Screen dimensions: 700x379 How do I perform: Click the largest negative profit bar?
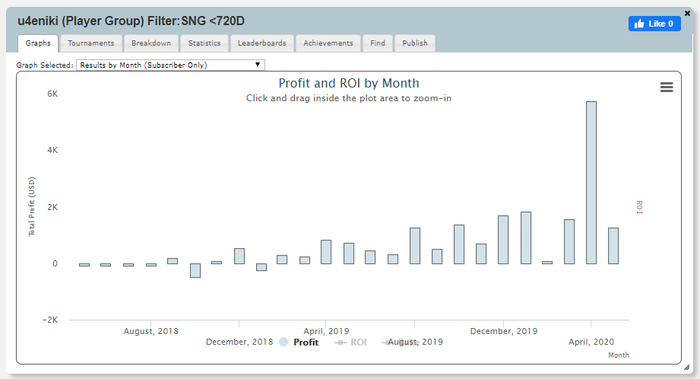point(195,271)
